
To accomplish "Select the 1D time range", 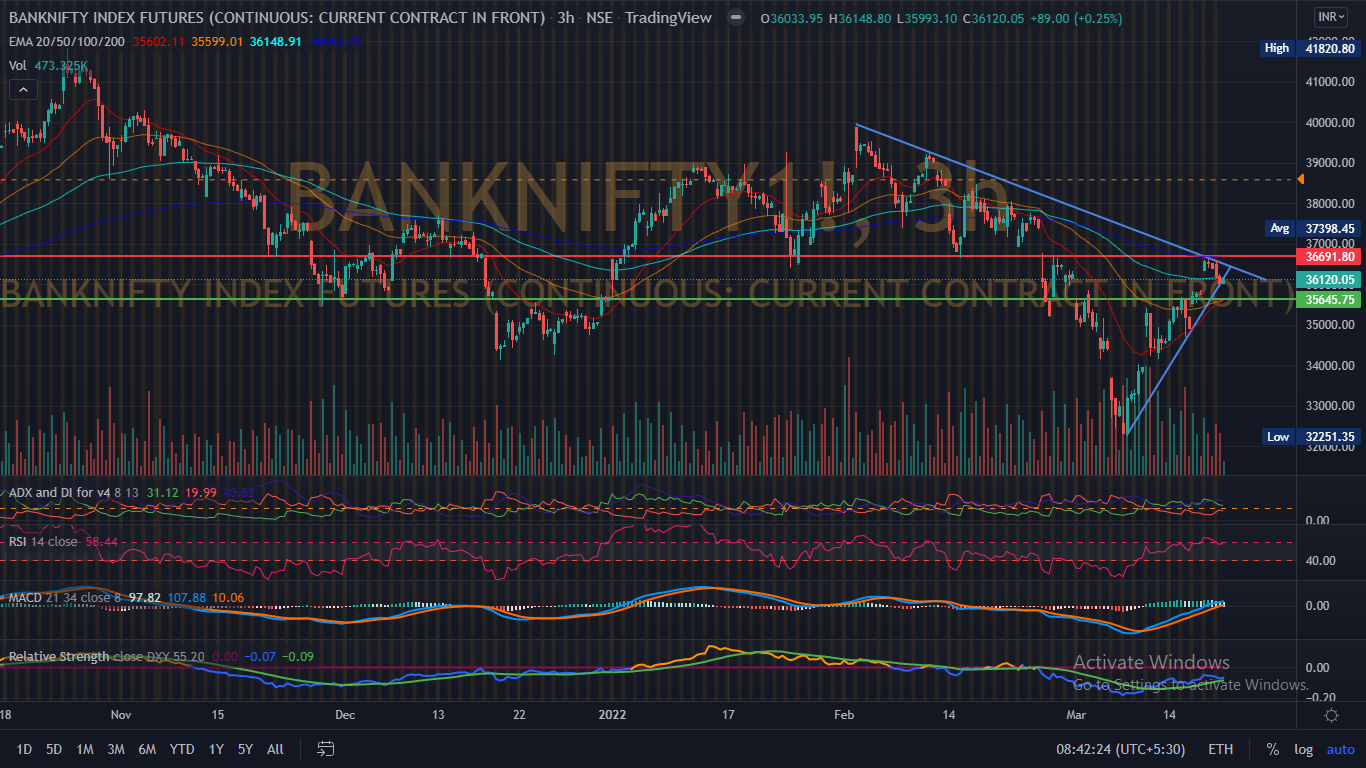I will pyautogui.click(x=24, y=749).
